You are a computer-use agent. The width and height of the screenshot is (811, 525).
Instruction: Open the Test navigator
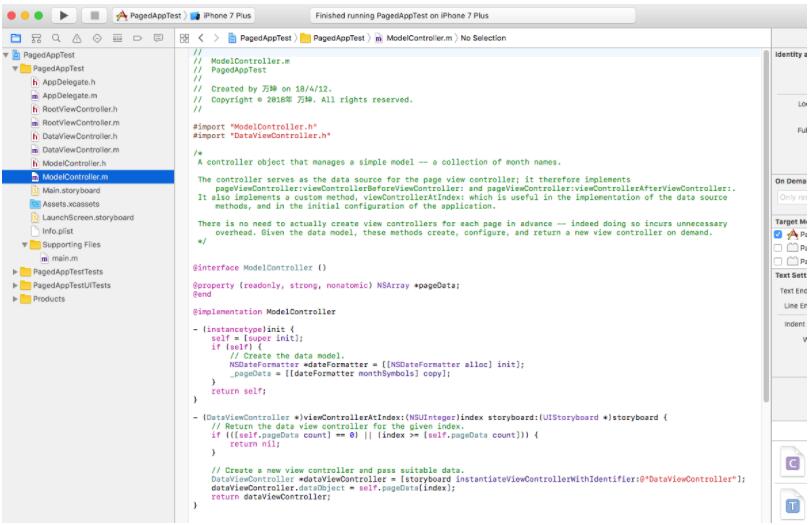pyautogui.click(x=97, y=38)
